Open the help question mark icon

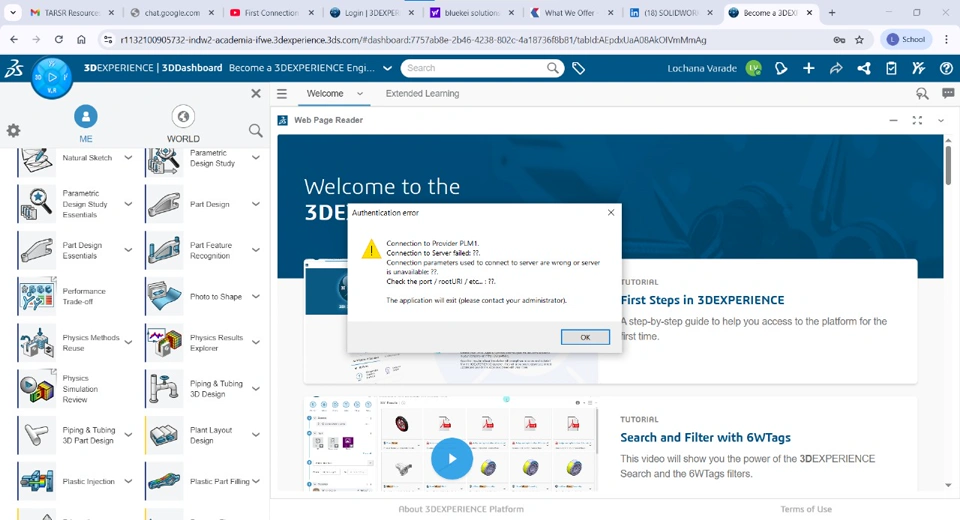click(946, 69)
